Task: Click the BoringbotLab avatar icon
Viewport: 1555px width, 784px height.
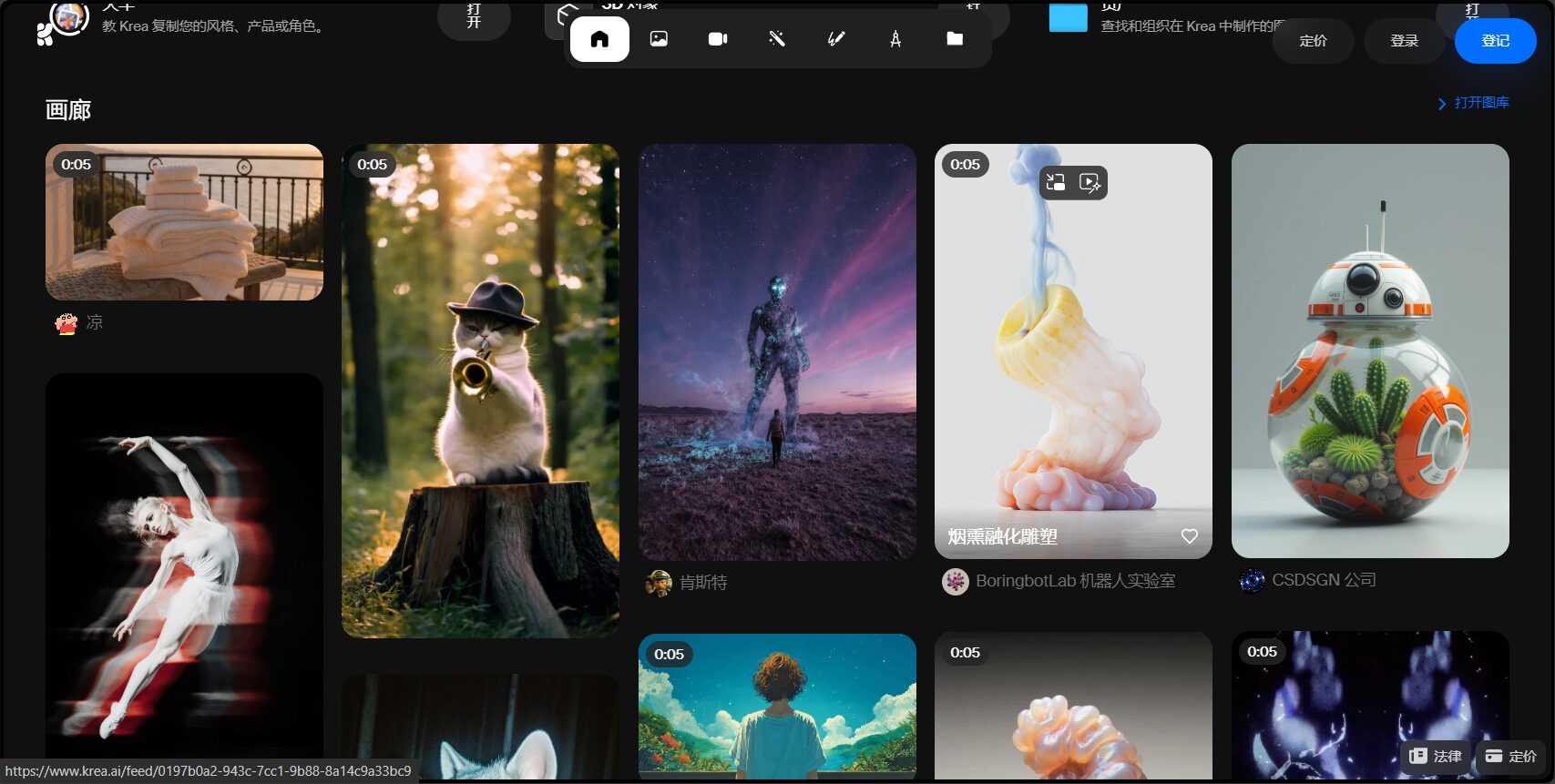Action: [x=955, y=581]
